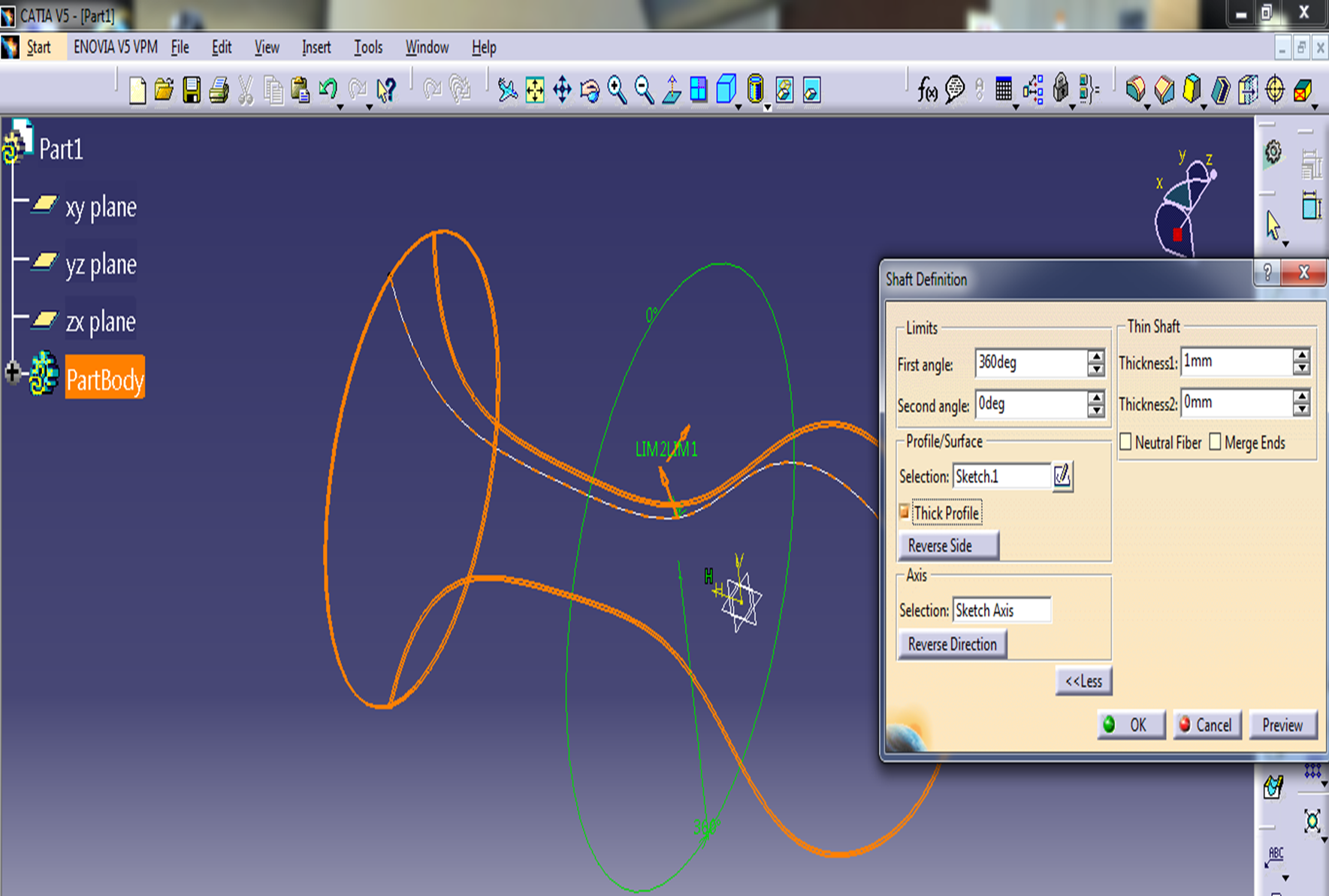Select the Fit All In tool

[x=535, y=90]
